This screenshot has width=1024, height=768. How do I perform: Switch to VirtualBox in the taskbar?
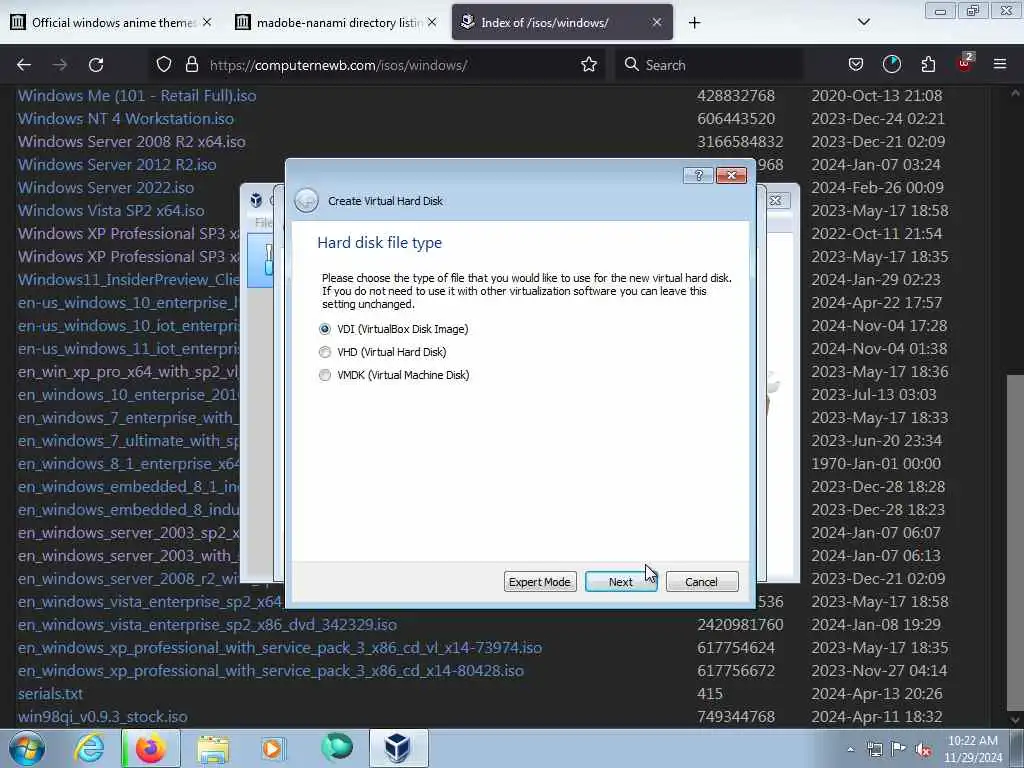(398, 748)
